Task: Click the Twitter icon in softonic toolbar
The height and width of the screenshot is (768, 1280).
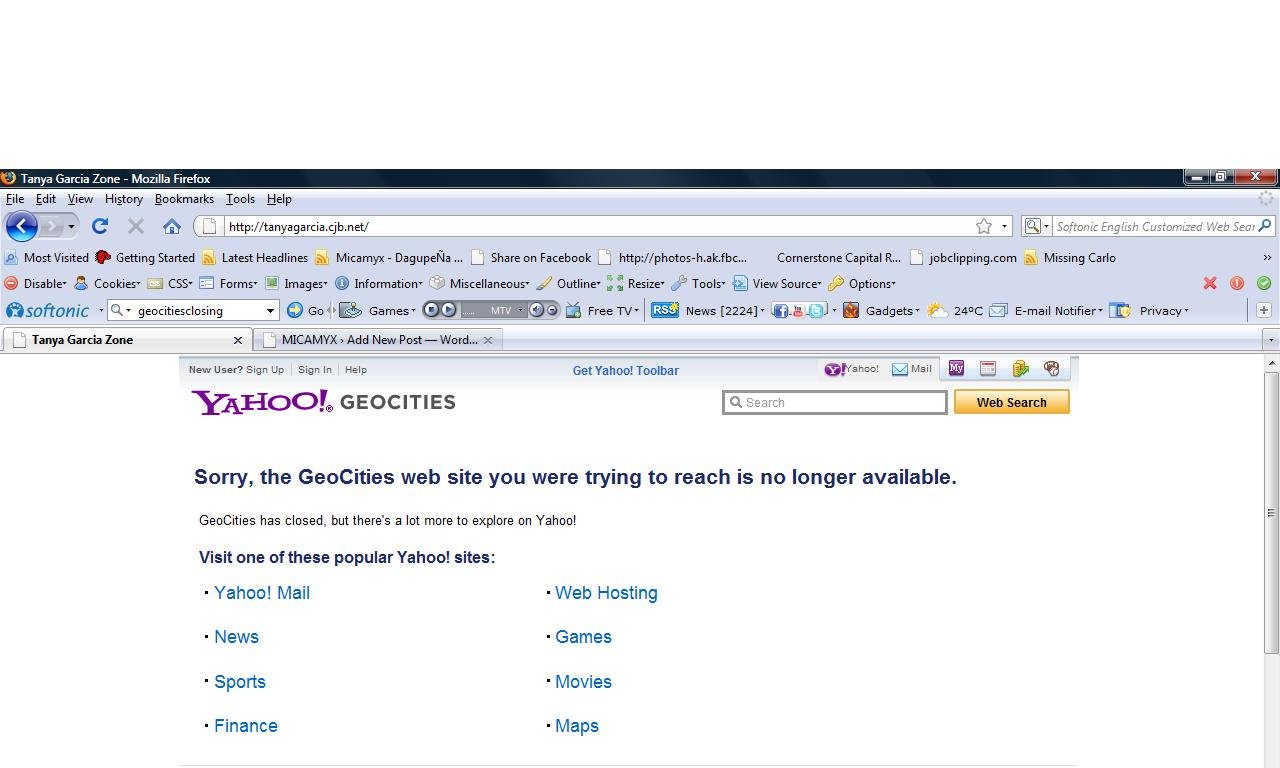Action: (x=816, y=310)
